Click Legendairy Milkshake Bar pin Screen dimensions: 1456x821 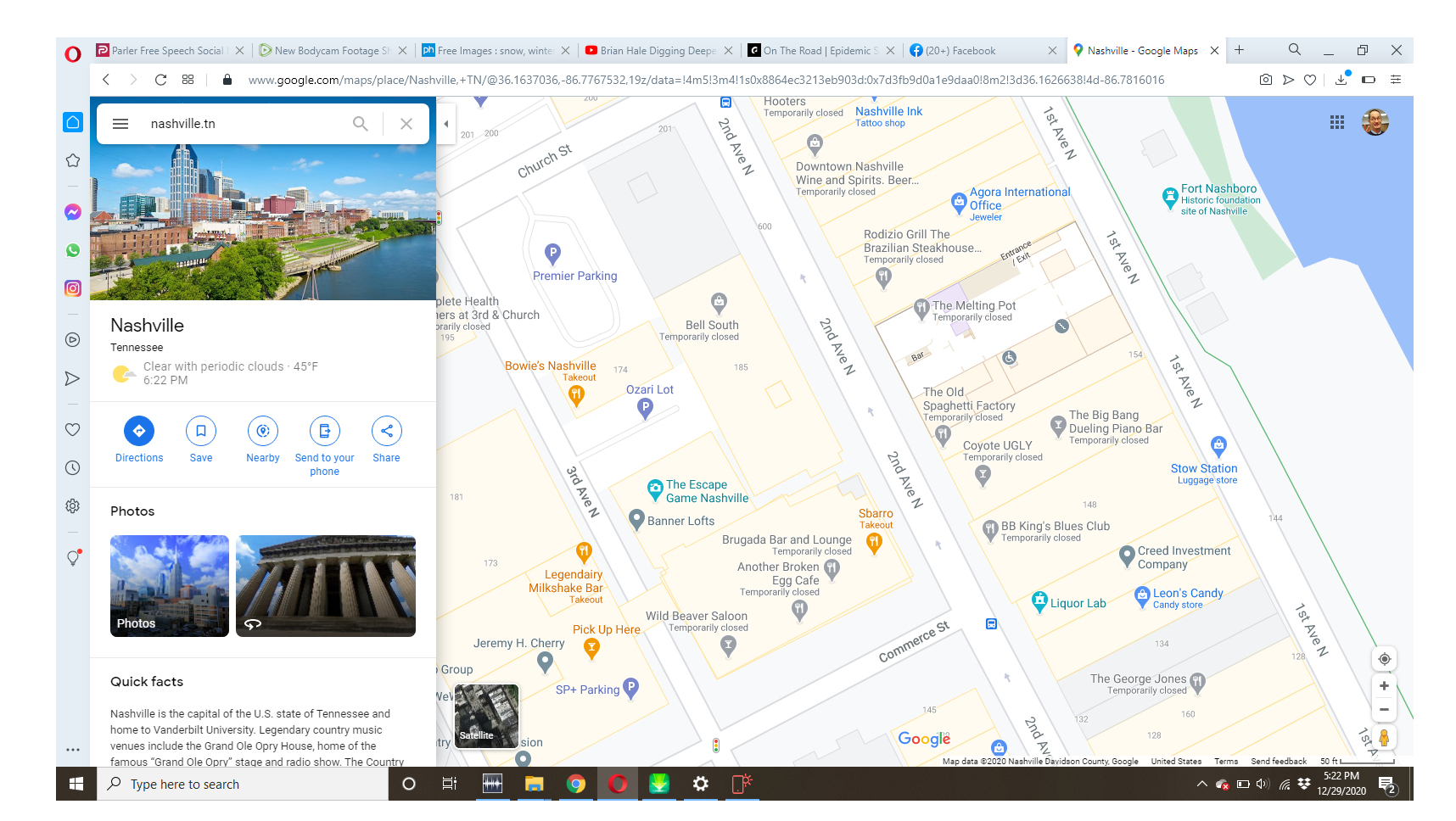point(584,553)
